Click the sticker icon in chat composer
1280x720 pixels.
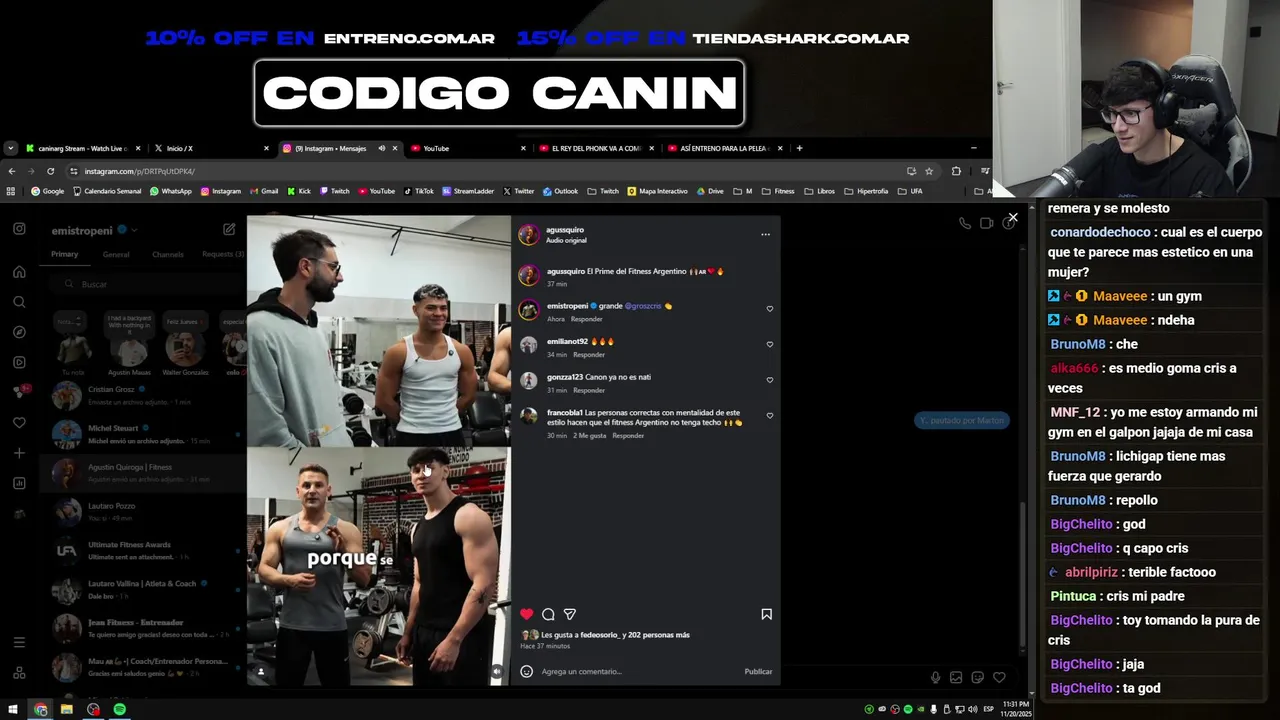point(978,677)
